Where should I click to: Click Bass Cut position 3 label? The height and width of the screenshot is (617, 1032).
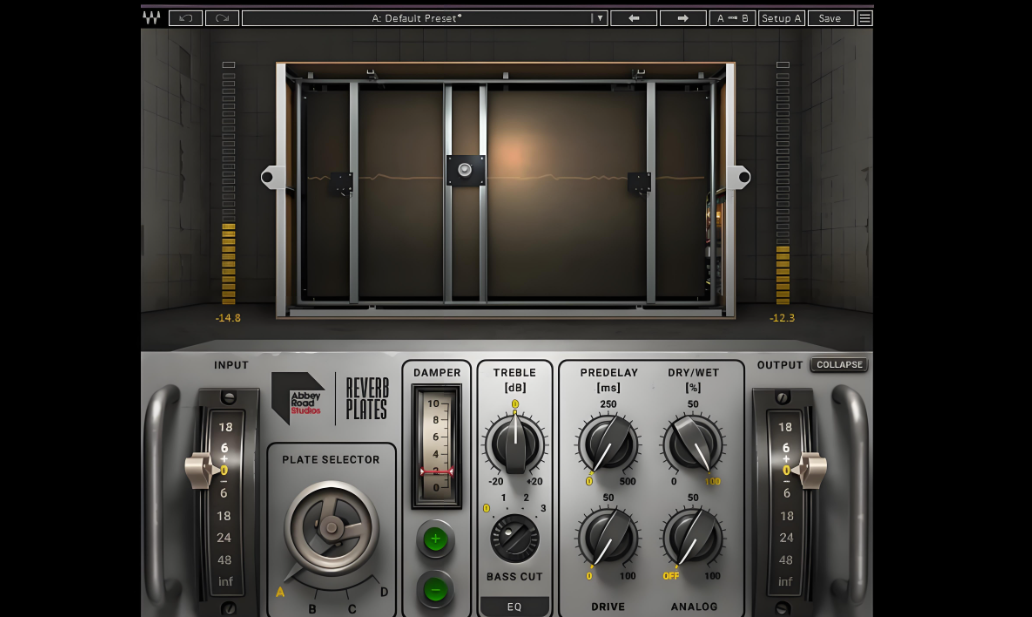[x=543, y=508]
